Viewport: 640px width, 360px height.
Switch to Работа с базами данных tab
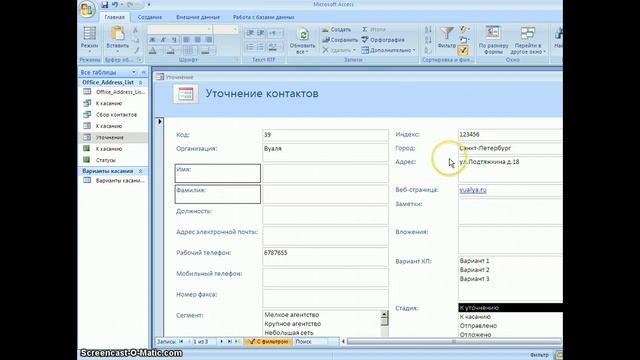click(264, 17)
